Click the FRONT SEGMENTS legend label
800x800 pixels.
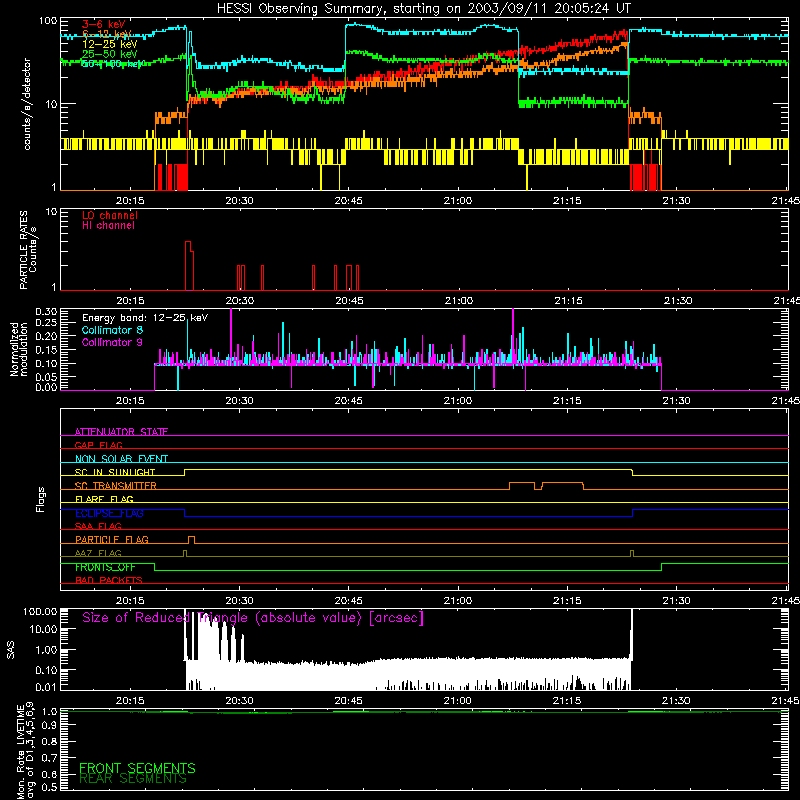(137, 768)
